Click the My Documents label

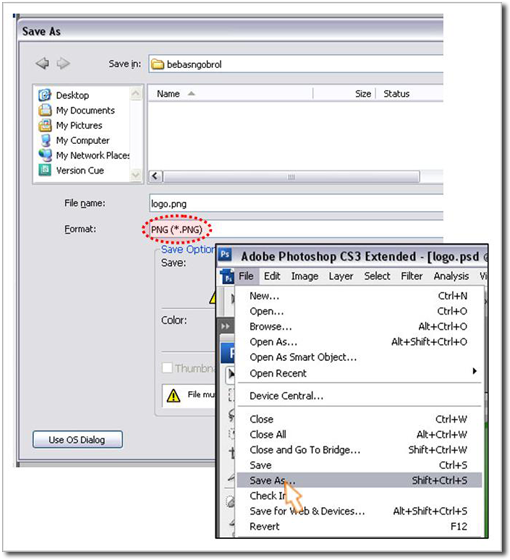(85, 110)
